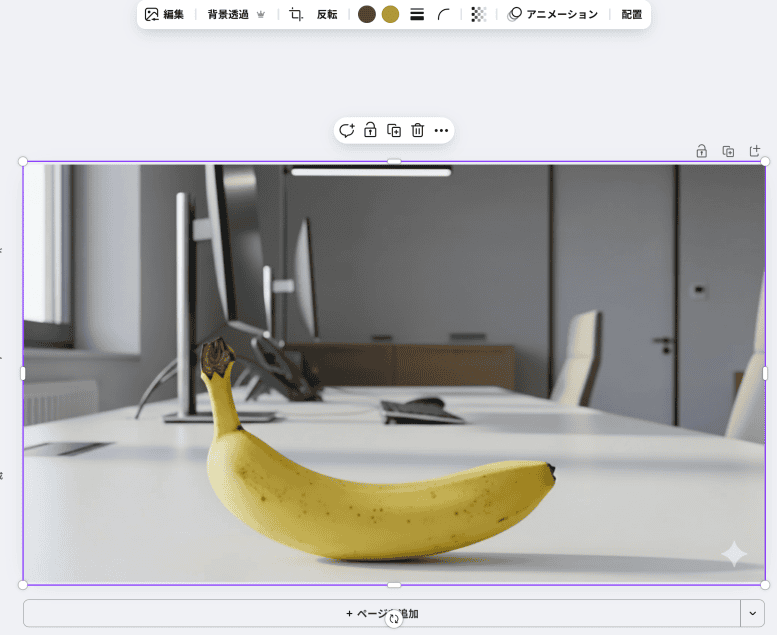The image size is (777, 635).
Task: Open the border style lines icon
Action: click(x=417, y=15)
